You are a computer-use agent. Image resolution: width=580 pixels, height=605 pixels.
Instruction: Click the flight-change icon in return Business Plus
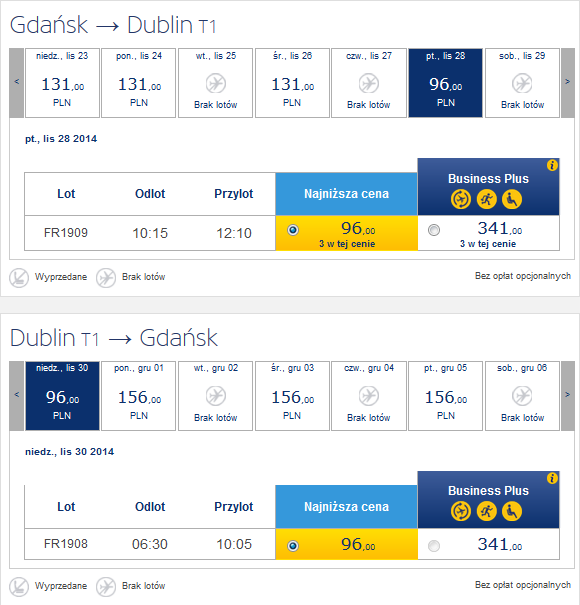461,511
